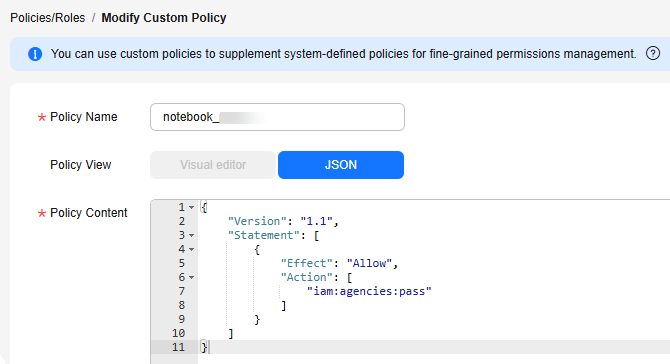
Task: Collapse the fold arrow on line 4
Action: [x=191, y=250]
